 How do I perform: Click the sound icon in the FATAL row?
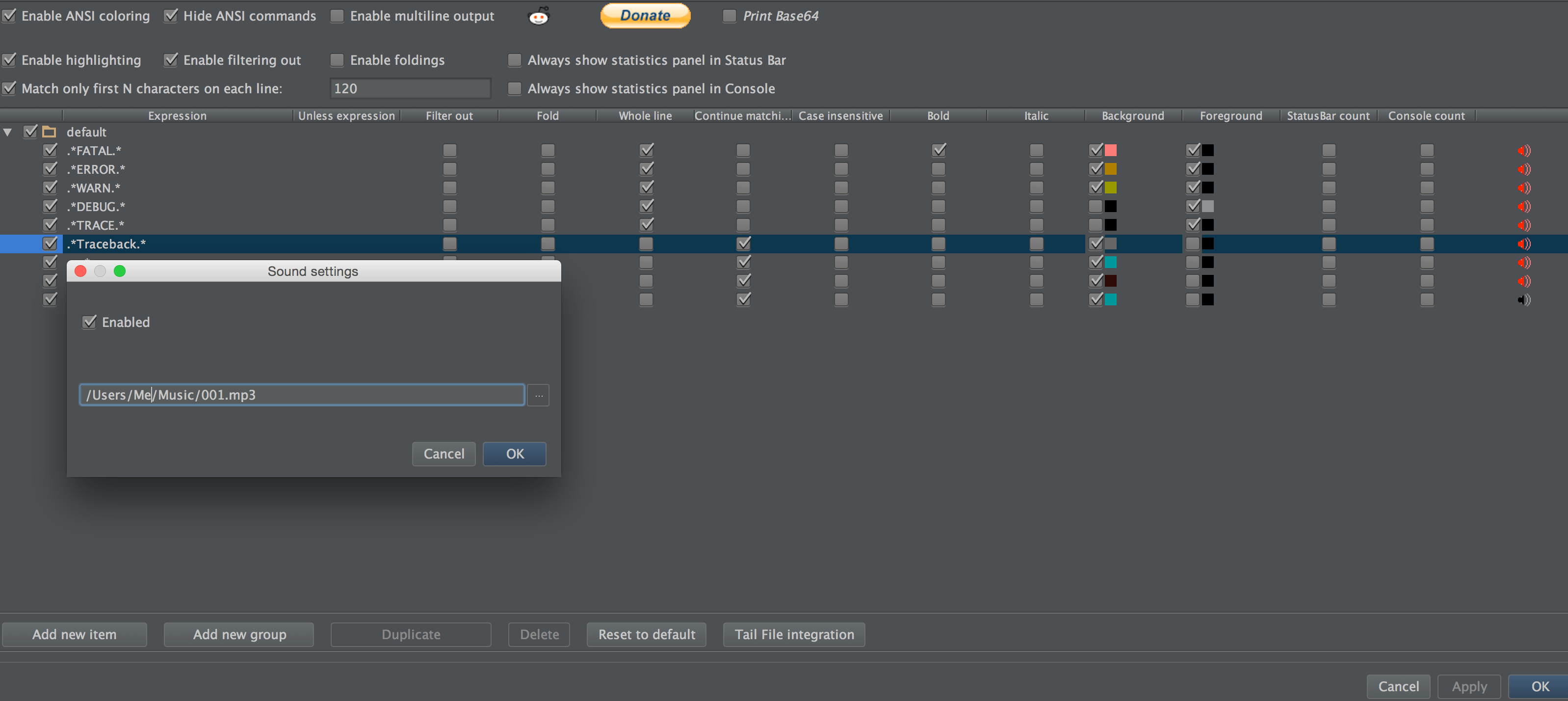coord(1523,150)
